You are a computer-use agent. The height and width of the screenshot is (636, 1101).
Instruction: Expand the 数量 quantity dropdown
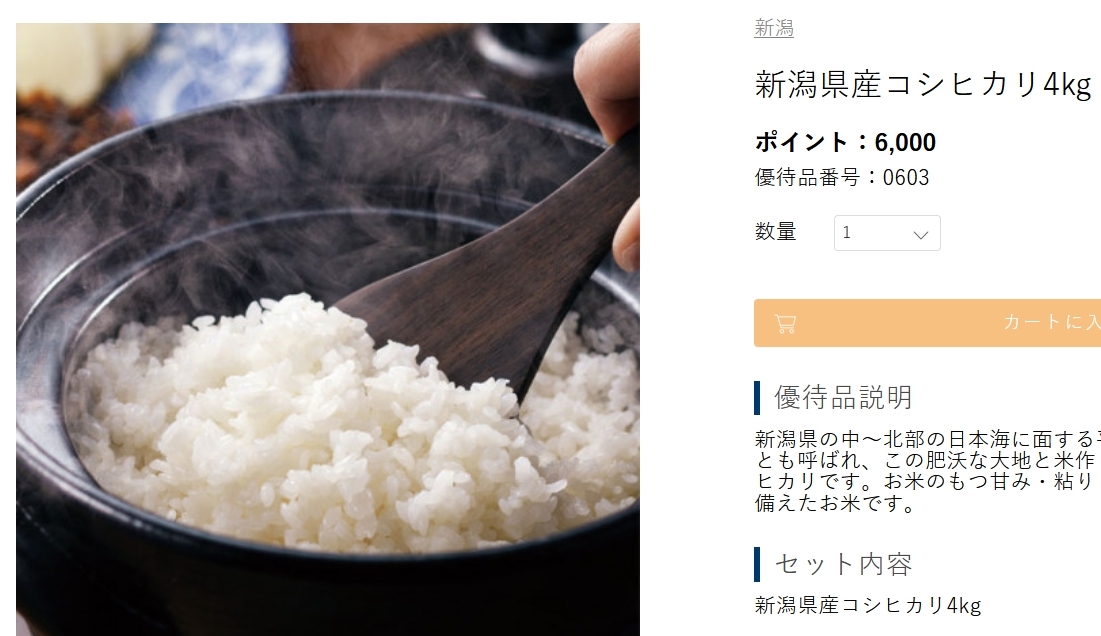point(887,233)
